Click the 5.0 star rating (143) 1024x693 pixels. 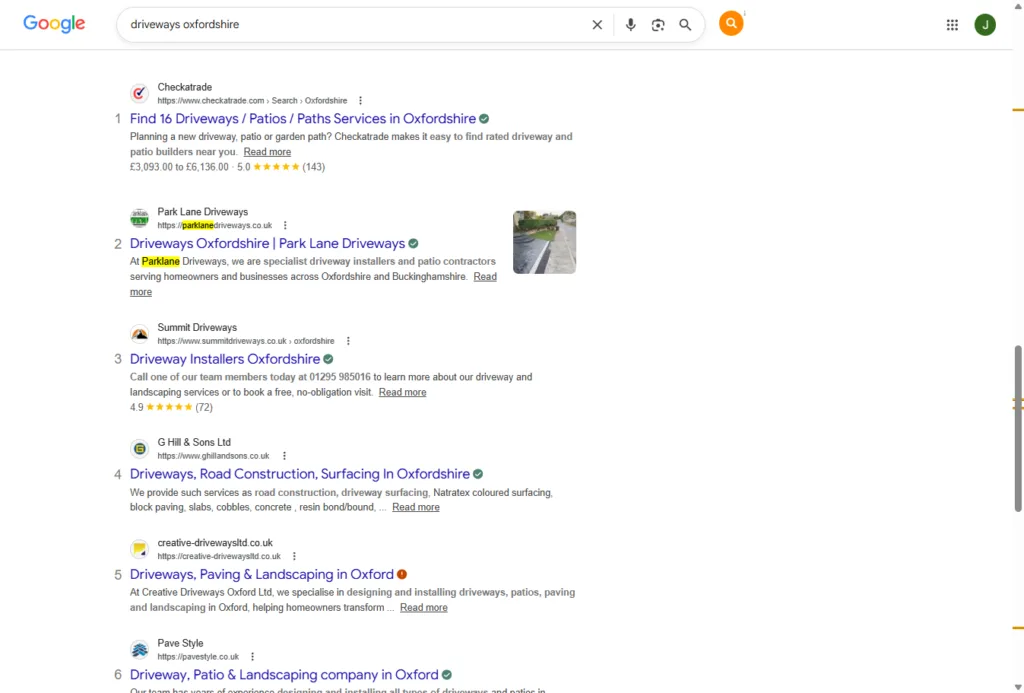pyautogui.click(x=281, y=167)
